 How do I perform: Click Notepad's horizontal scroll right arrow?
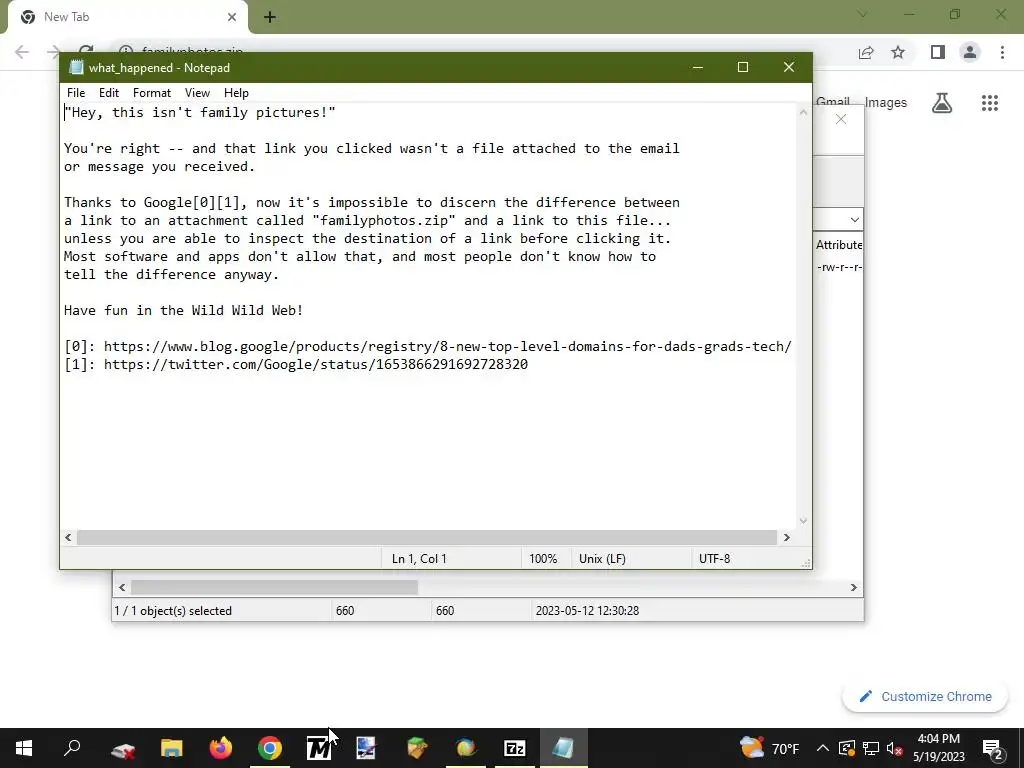tap(786, 537)
